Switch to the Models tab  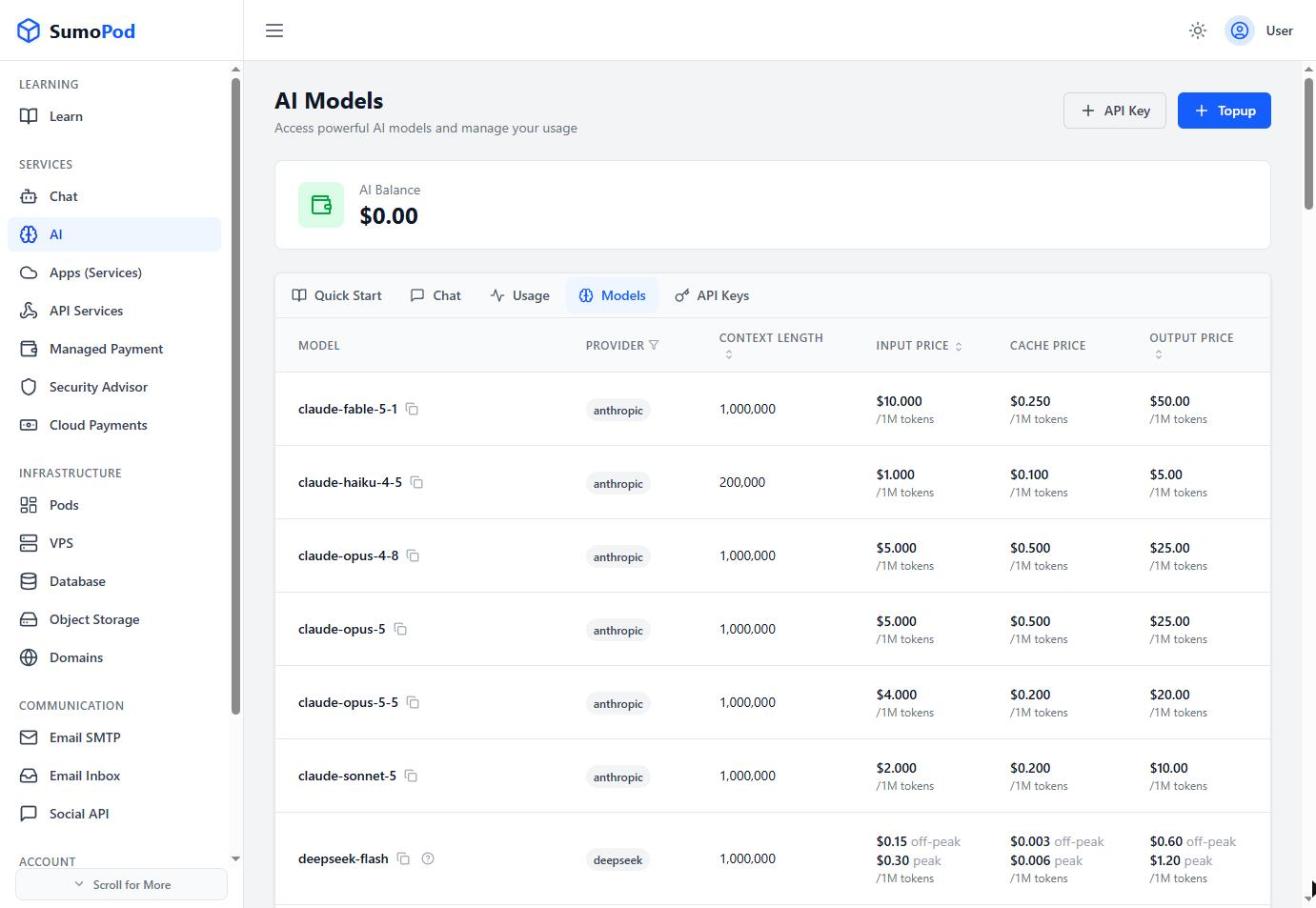point(612,296)
